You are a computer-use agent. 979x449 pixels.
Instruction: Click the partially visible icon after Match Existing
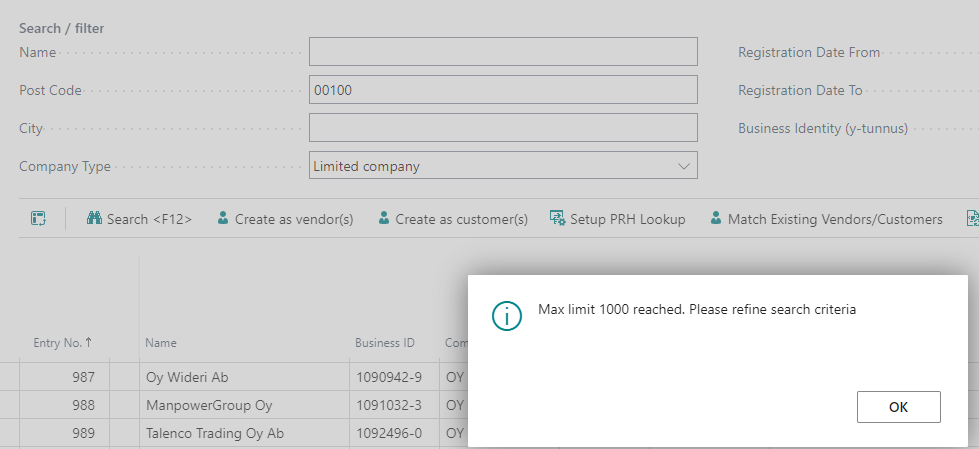pos(973,219)
